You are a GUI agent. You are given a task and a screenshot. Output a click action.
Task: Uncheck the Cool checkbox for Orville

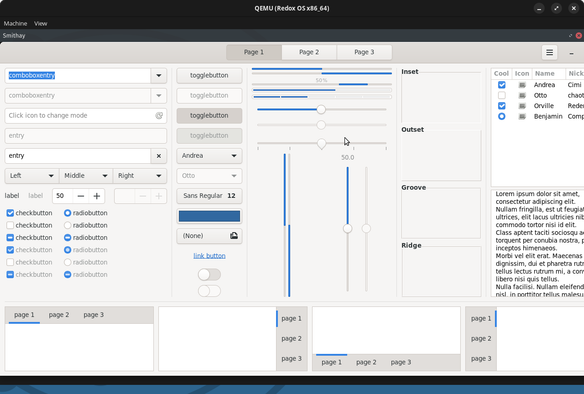point(502,106)
